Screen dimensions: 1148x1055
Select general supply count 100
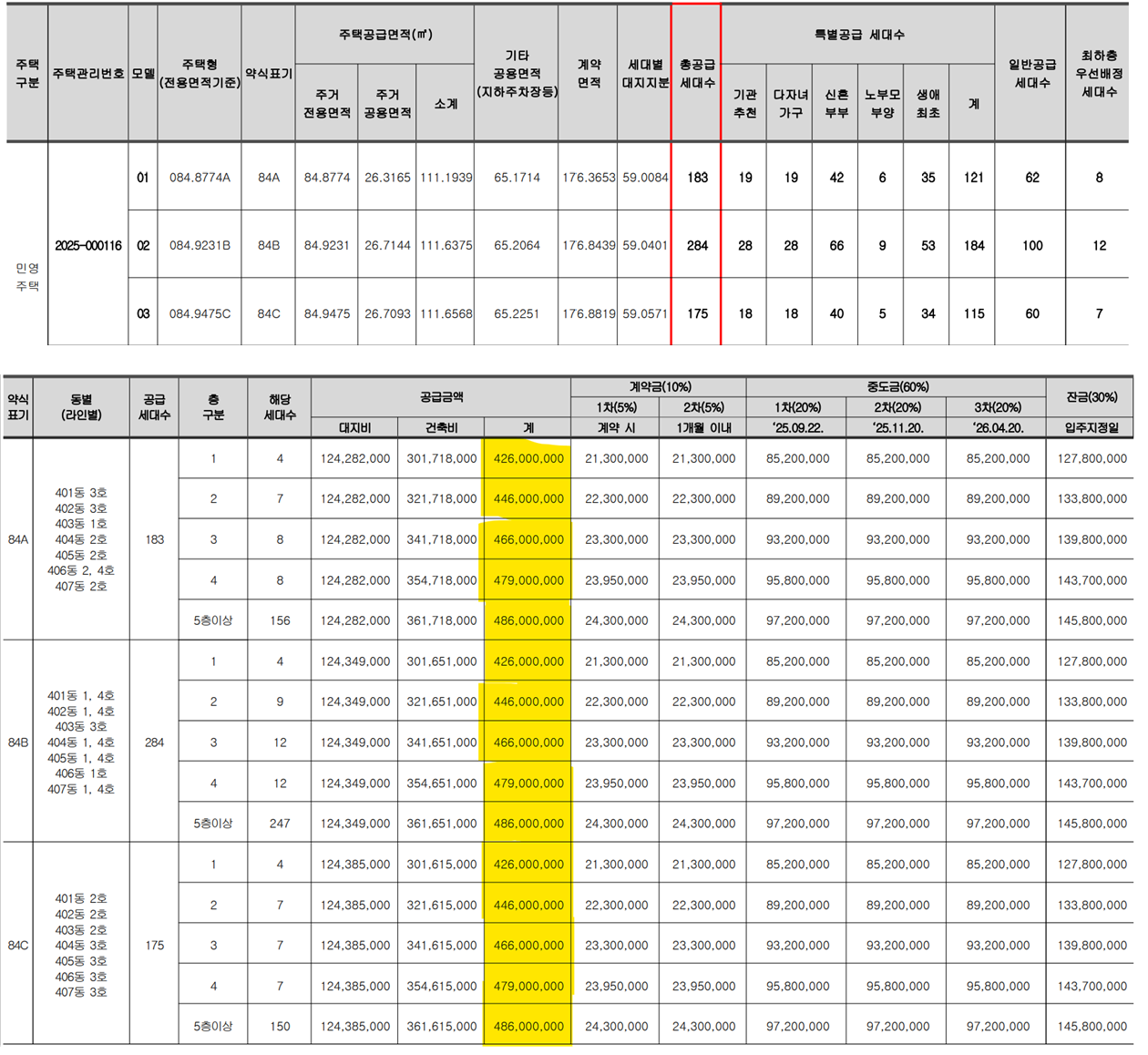pos(1032,245)
